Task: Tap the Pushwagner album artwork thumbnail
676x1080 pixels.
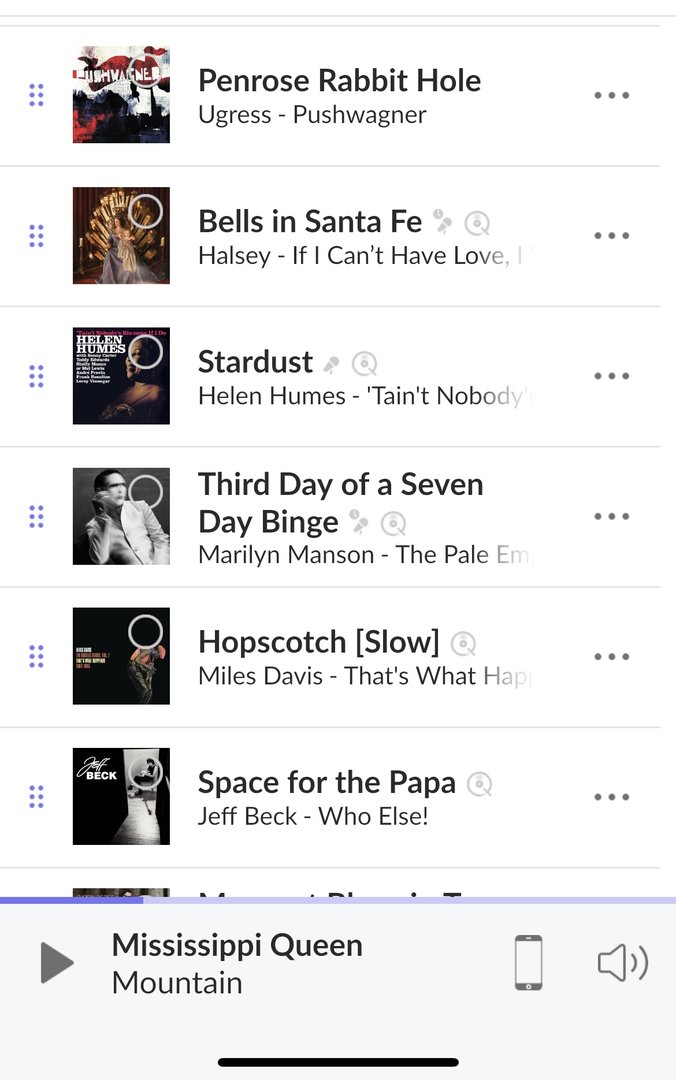Action: pos(121,95)
